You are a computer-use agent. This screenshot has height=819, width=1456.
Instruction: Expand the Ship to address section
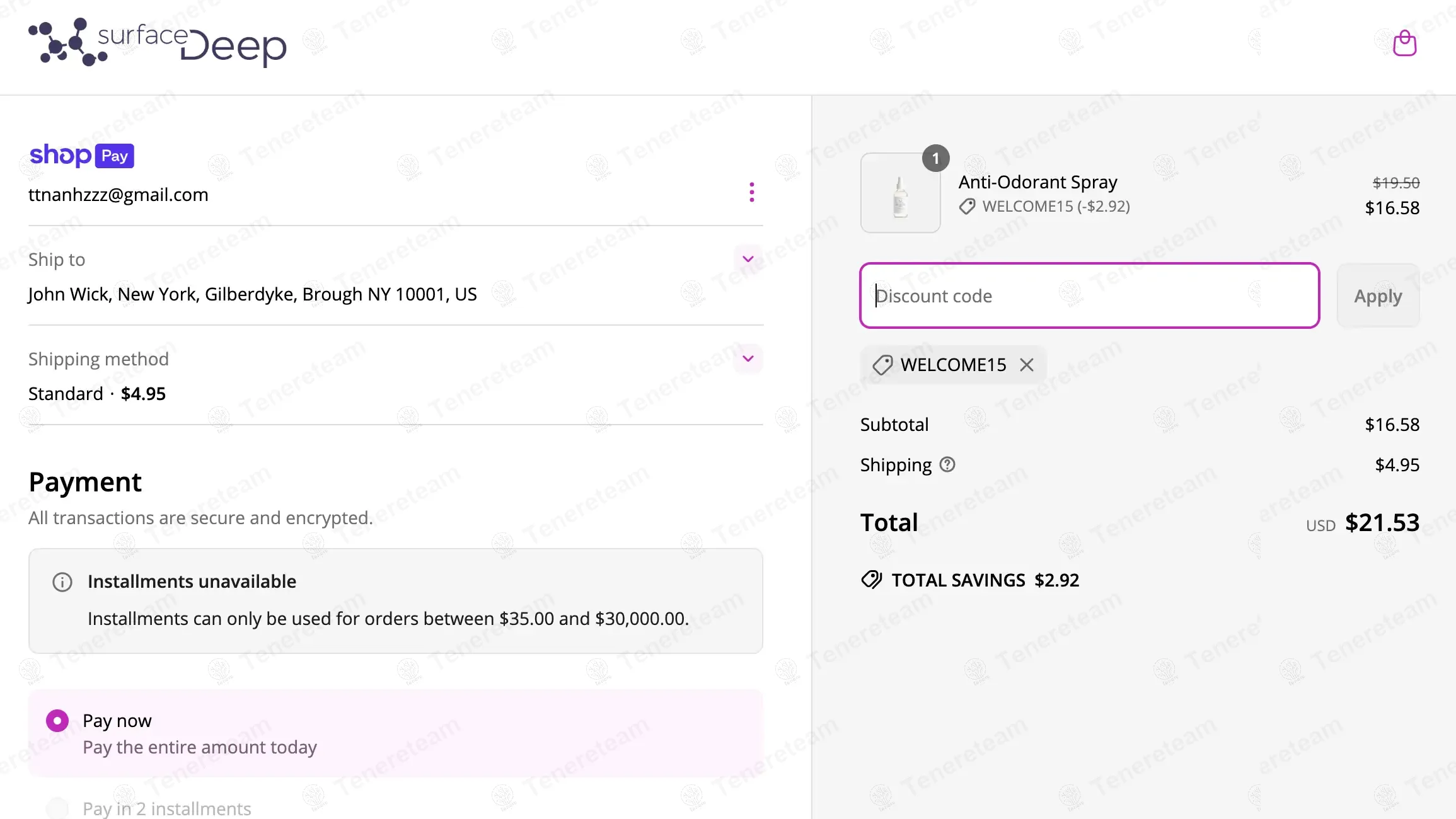point(748,259)
